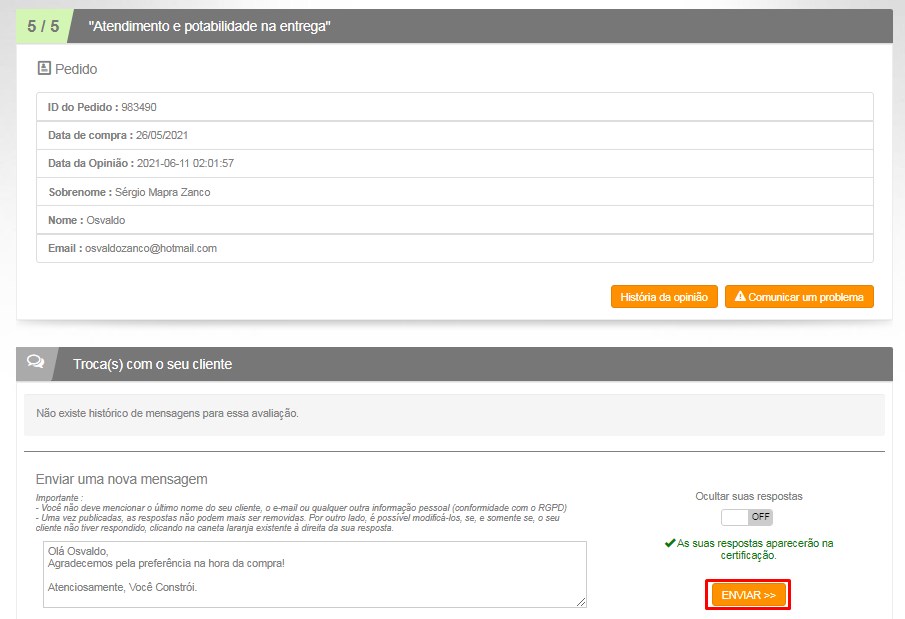Click the 5 / 5 review counter badge
Viewport: 905px width, 619px height.
(42, 26)
